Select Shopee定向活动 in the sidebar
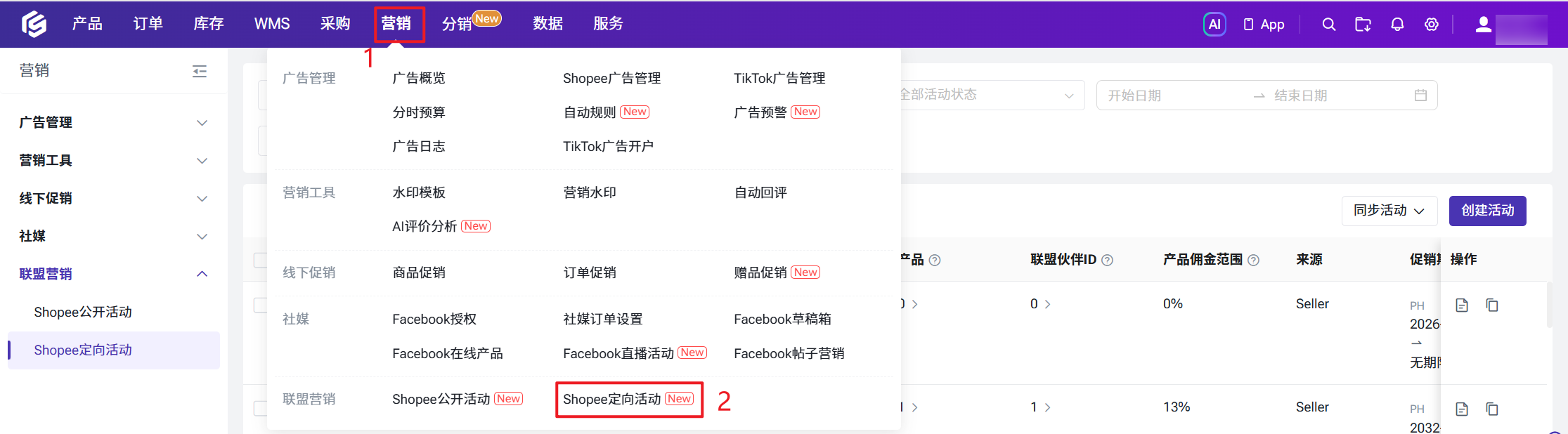 pos(113,350)
